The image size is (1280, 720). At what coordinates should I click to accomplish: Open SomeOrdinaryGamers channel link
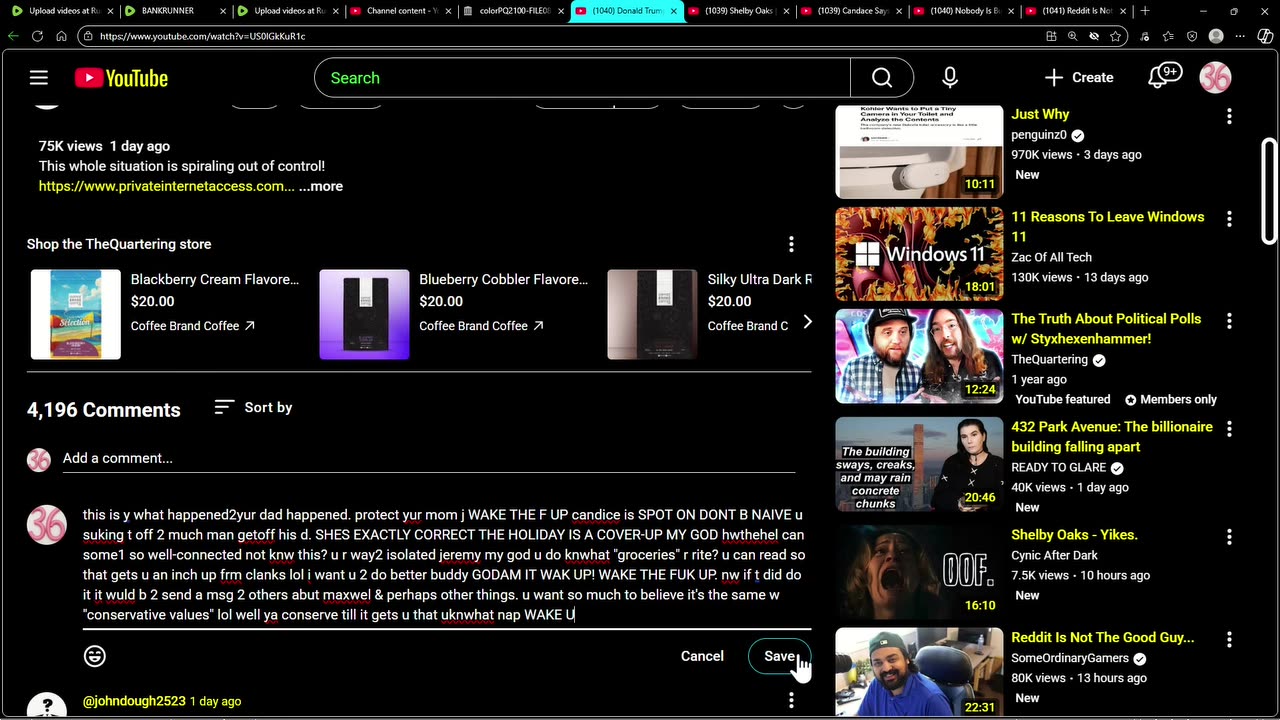pyautogui.click(x=1070, y=658)
